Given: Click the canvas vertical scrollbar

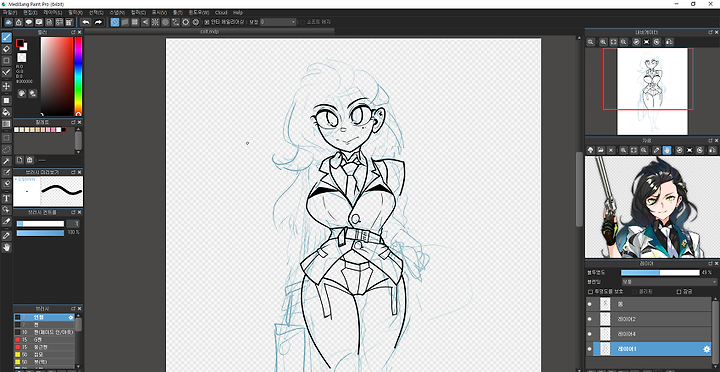Looking at the screenshot, I should tap(579, 189).
